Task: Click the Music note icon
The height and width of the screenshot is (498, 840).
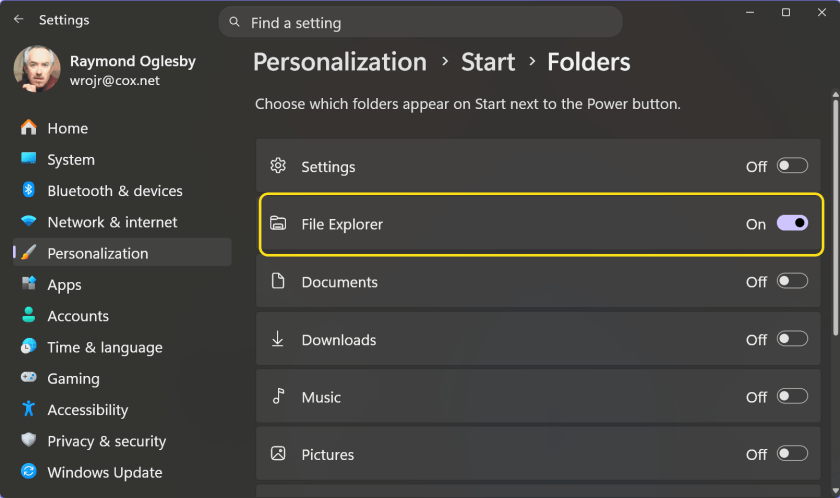Action: [x=278, y=396]
